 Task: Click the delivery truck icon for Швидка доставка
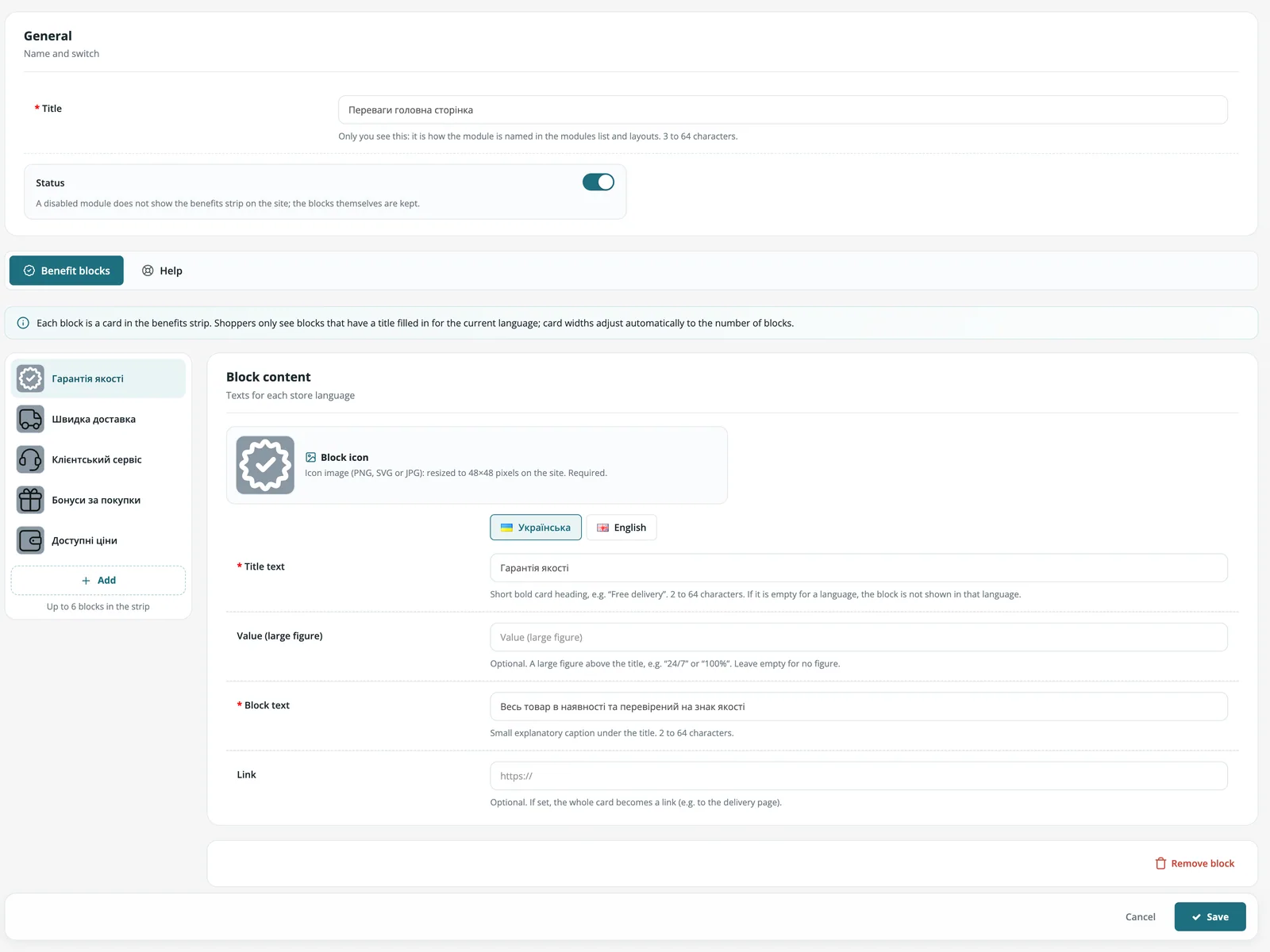[30, 419]
